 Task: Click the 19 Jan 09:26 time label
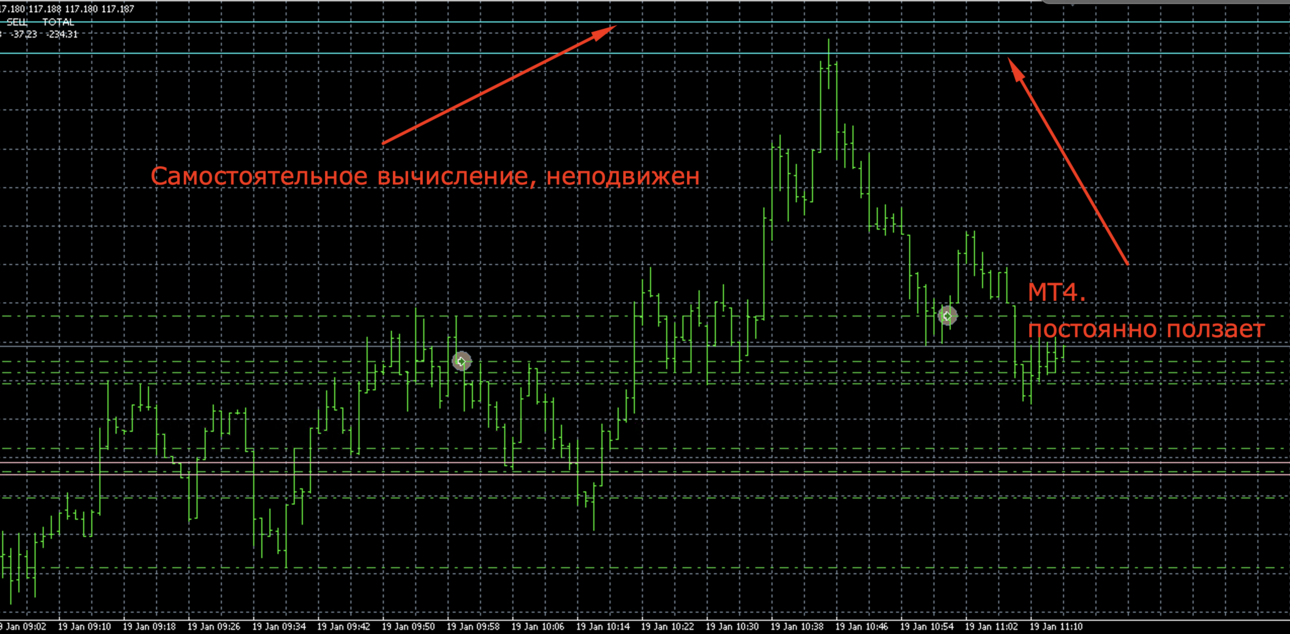click(x=214, y=627)
